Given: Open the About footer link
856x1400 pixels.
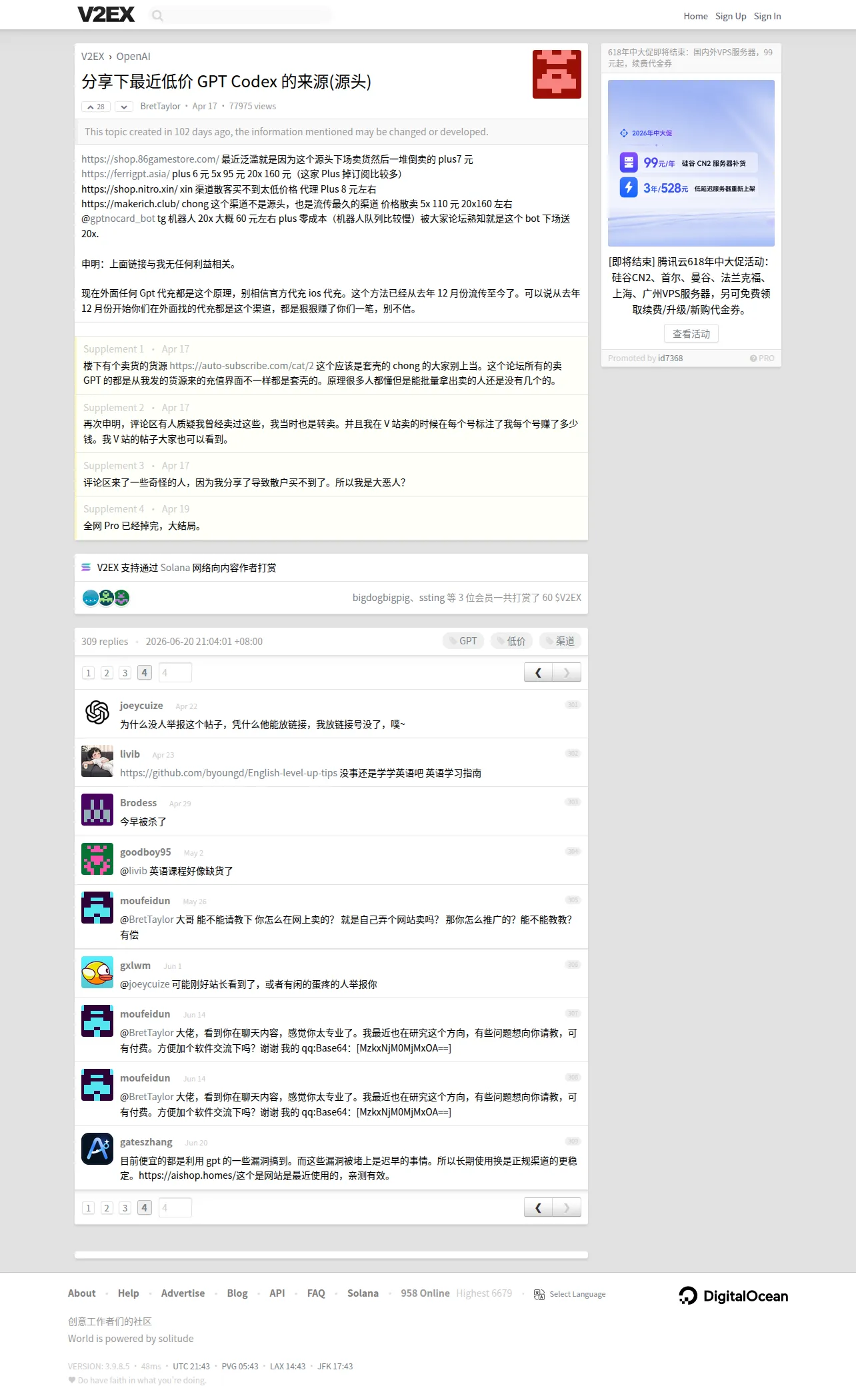Looking at the screenshot, I should click(x=82, y=1293).
